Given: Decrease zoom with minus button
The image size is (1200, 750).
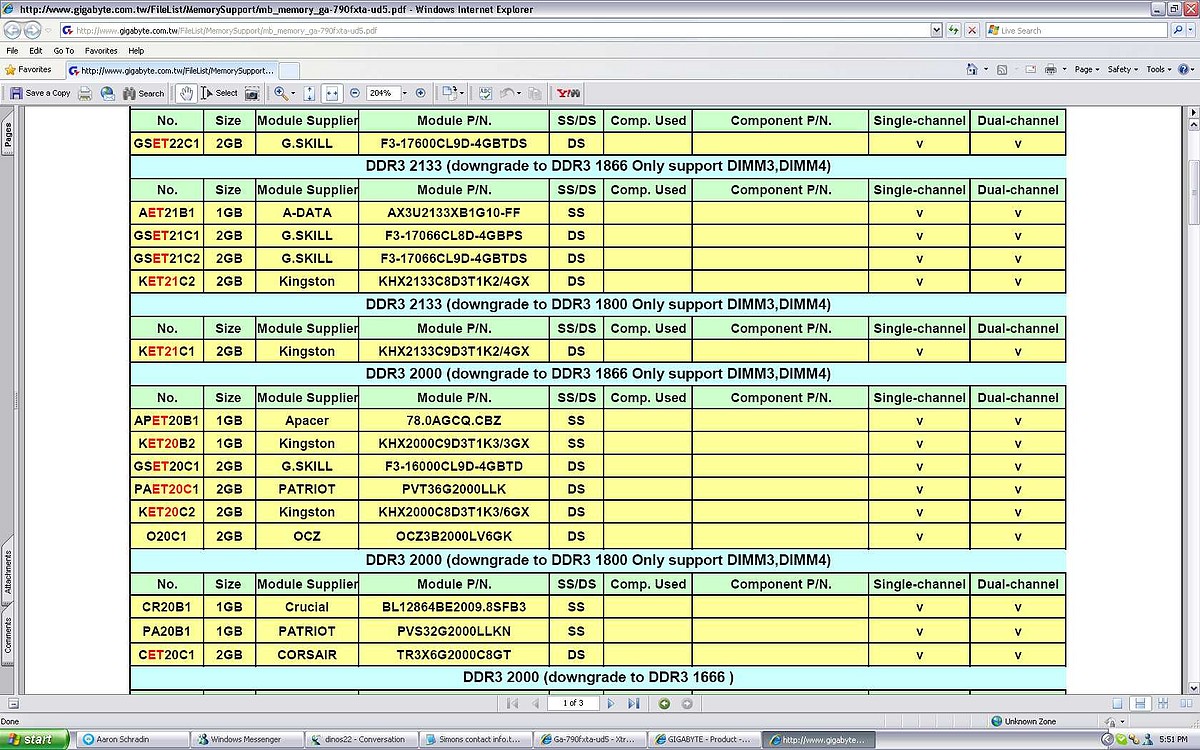Looking at the screenshot, I should 353,93.
